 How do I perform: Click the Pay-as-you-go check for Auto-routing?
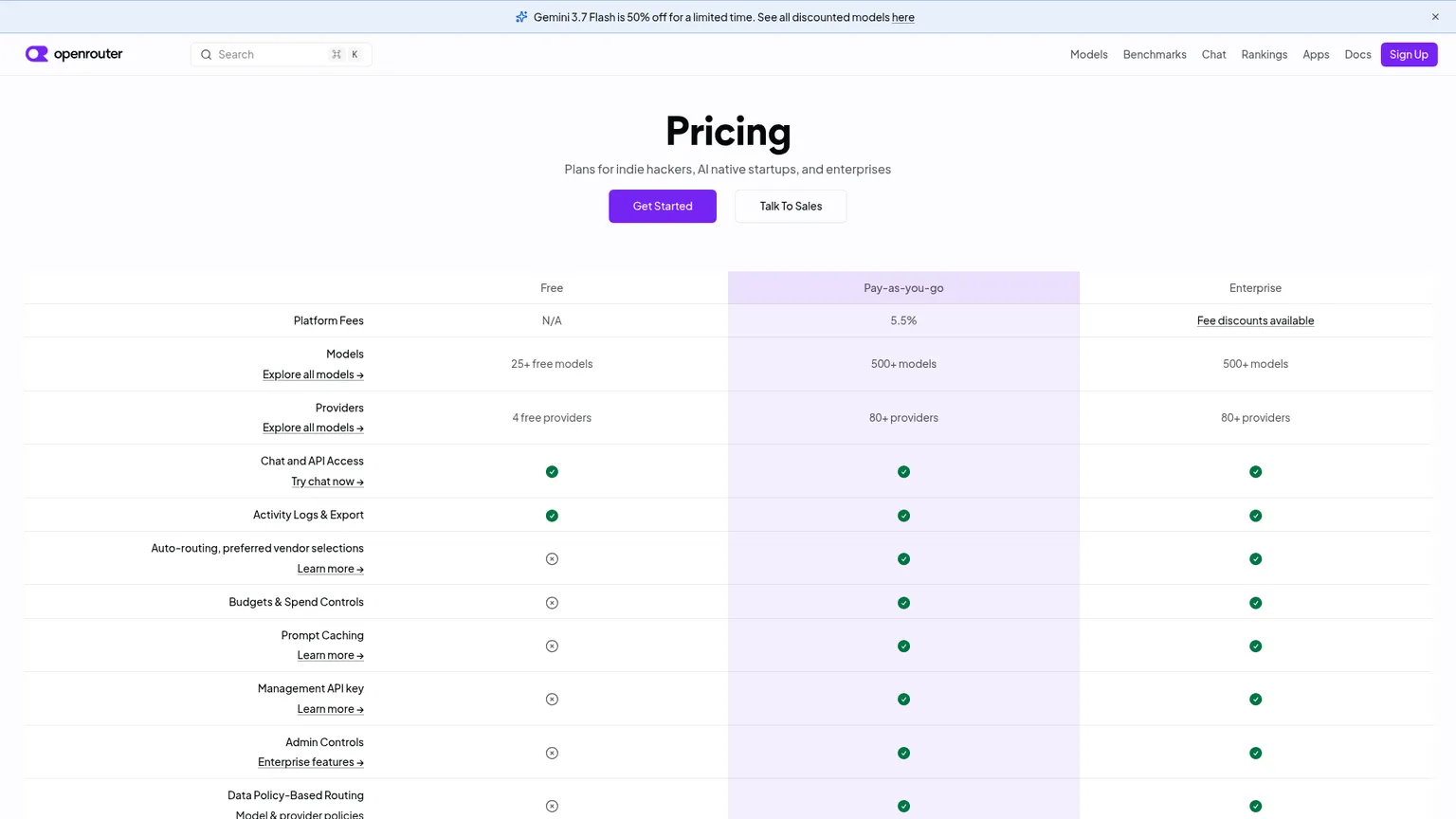pos(903,559)
